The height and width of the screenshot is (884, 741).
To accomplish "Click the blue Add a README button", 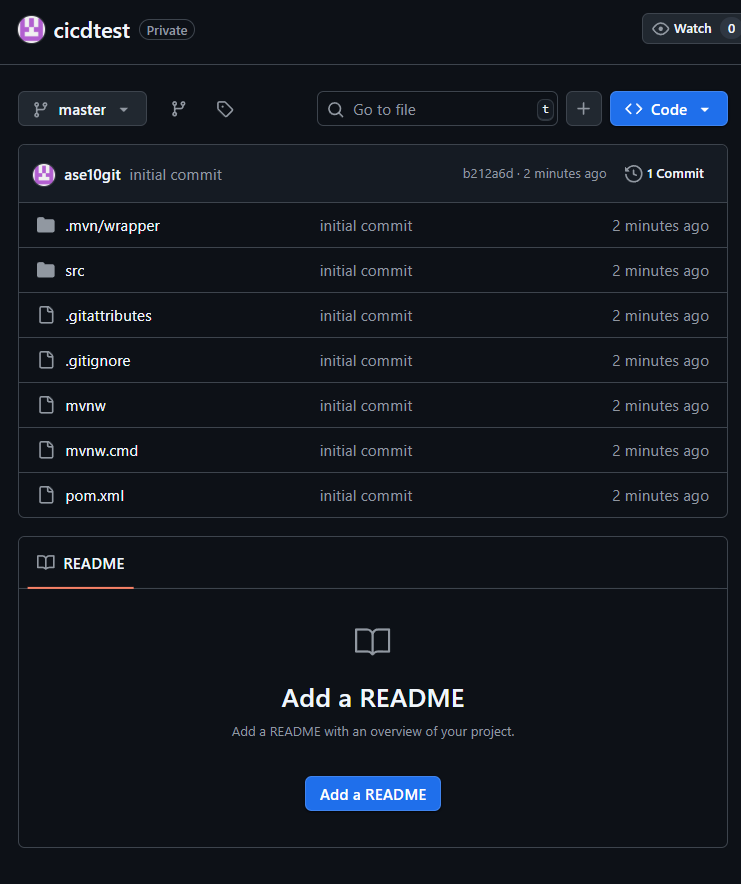I will pos(373,794).
